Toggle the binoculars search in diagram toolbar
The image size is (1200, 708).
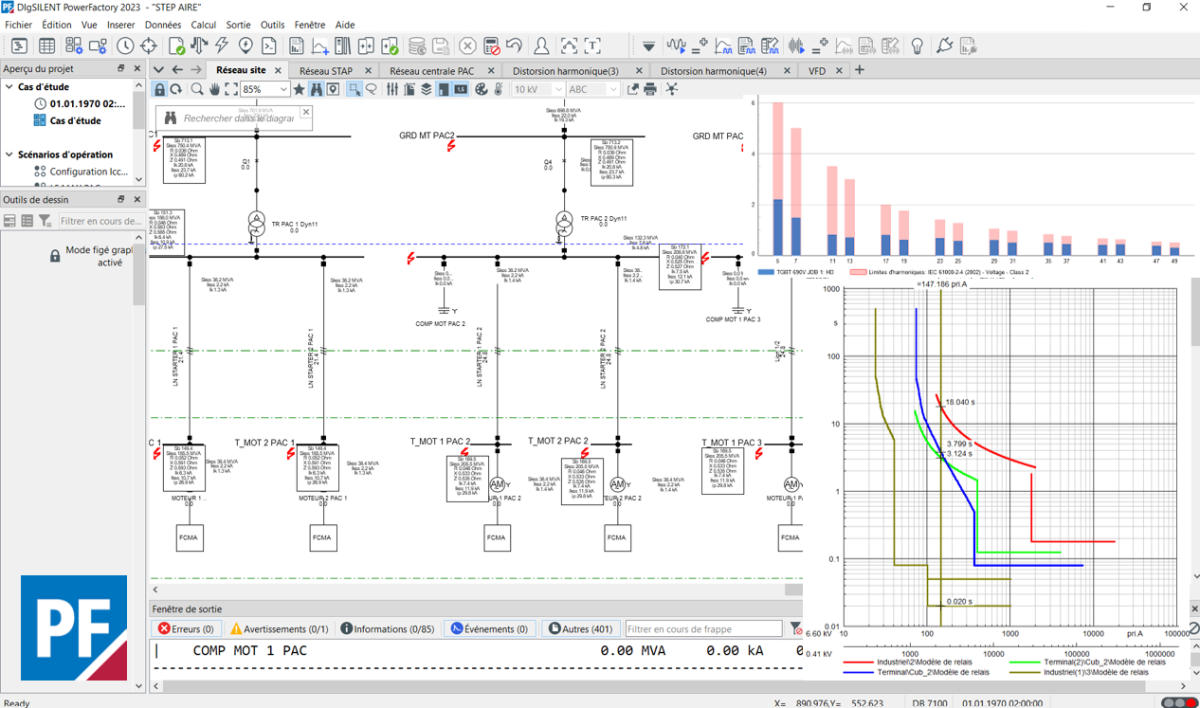(316, 89)
